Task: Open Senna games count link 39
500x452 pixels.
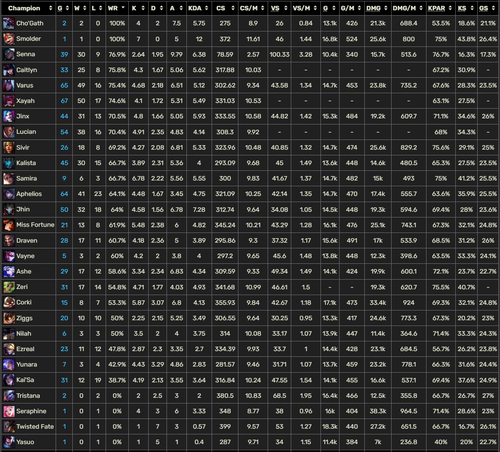Action: [x=64, y=54]
